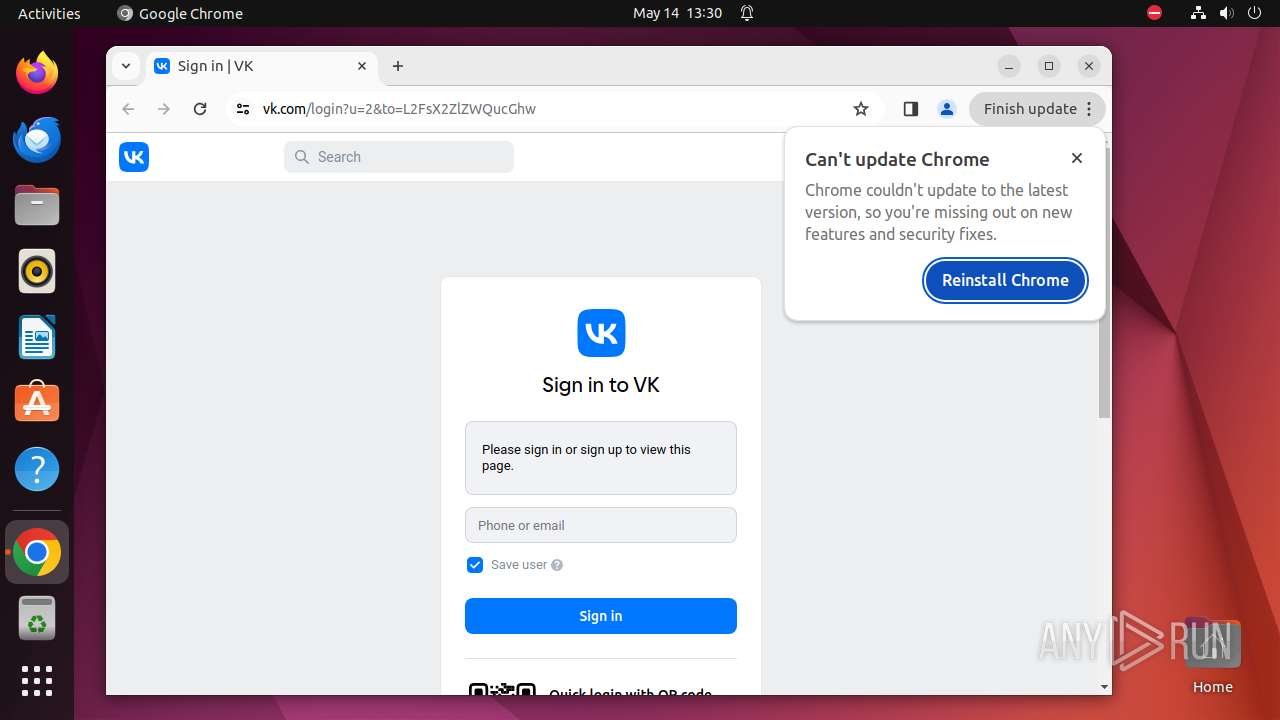Click the Save user help question icon
Screen dimensions: 1280x720
557,565
